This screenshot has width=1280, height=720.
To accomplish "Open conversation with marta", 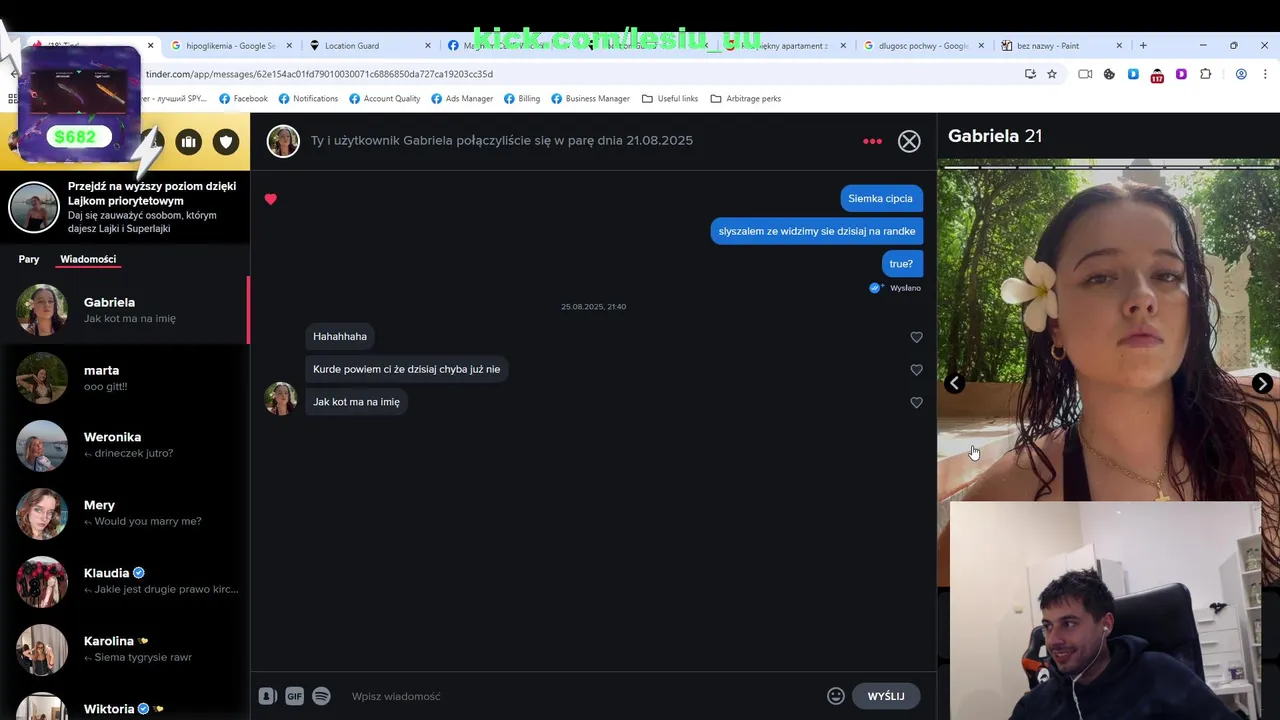I will (x=125, y=378).
